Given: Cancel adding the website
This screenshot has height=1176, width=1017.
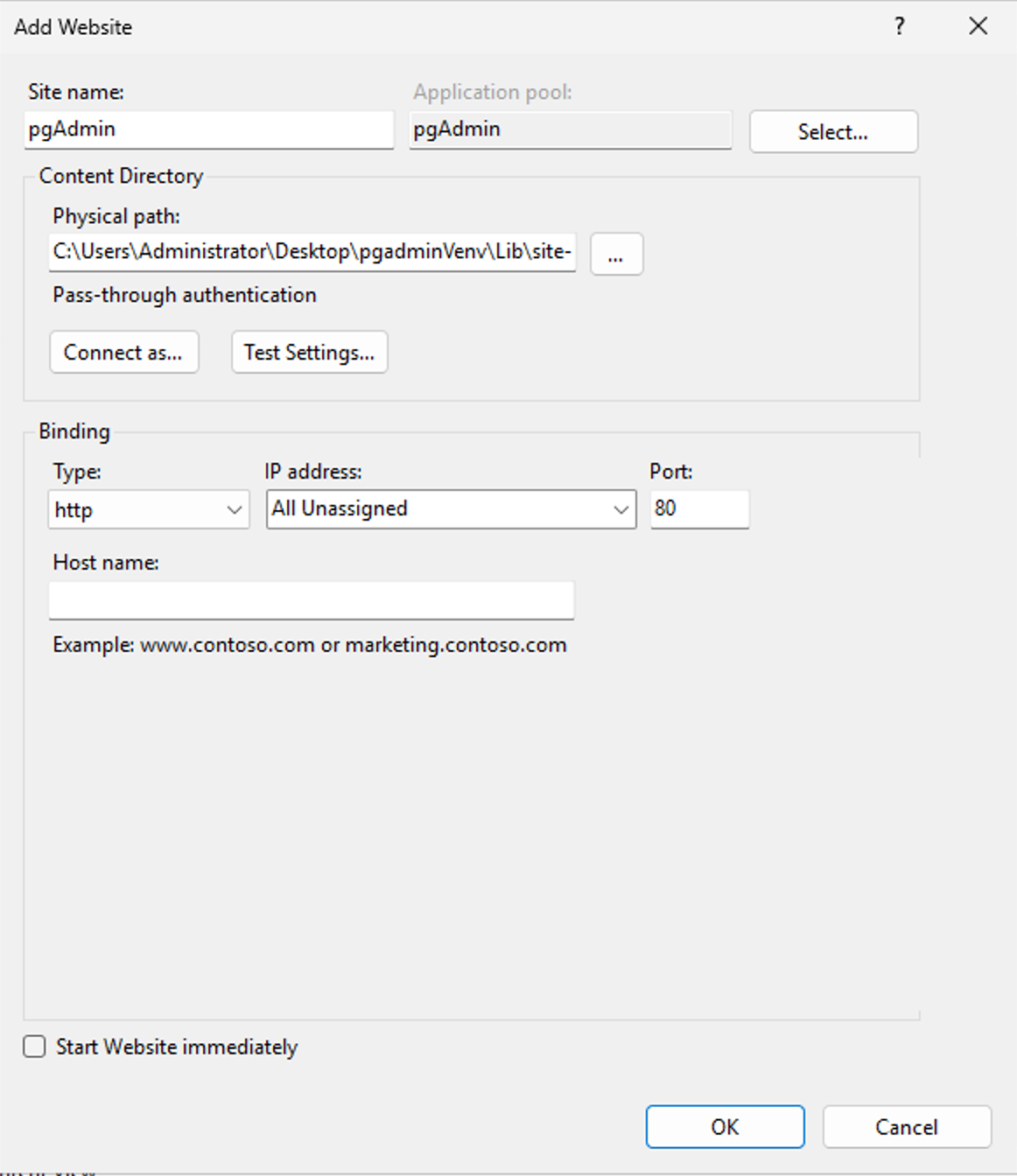Looking at the screenshot, I should [906, 1127].
